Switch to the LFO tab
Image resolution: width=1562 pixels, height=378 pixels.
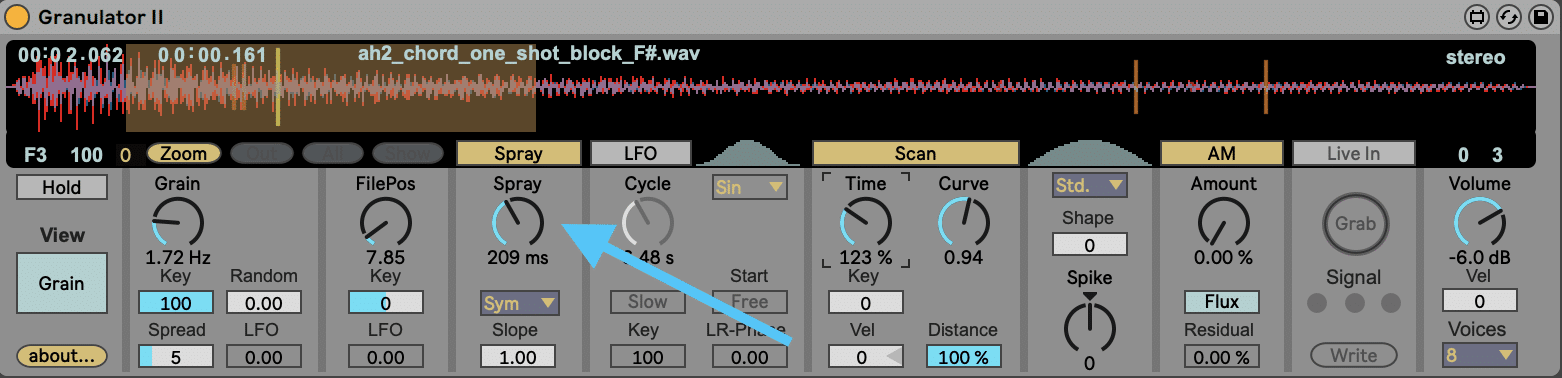[641, 153]
